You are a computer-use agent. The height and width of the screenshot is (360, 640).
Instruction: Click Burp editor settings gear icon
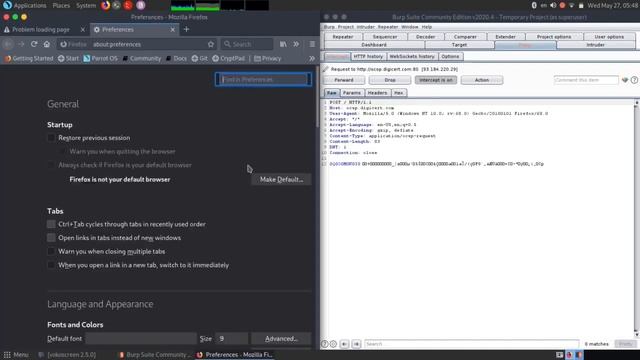(x=333, y=344)
